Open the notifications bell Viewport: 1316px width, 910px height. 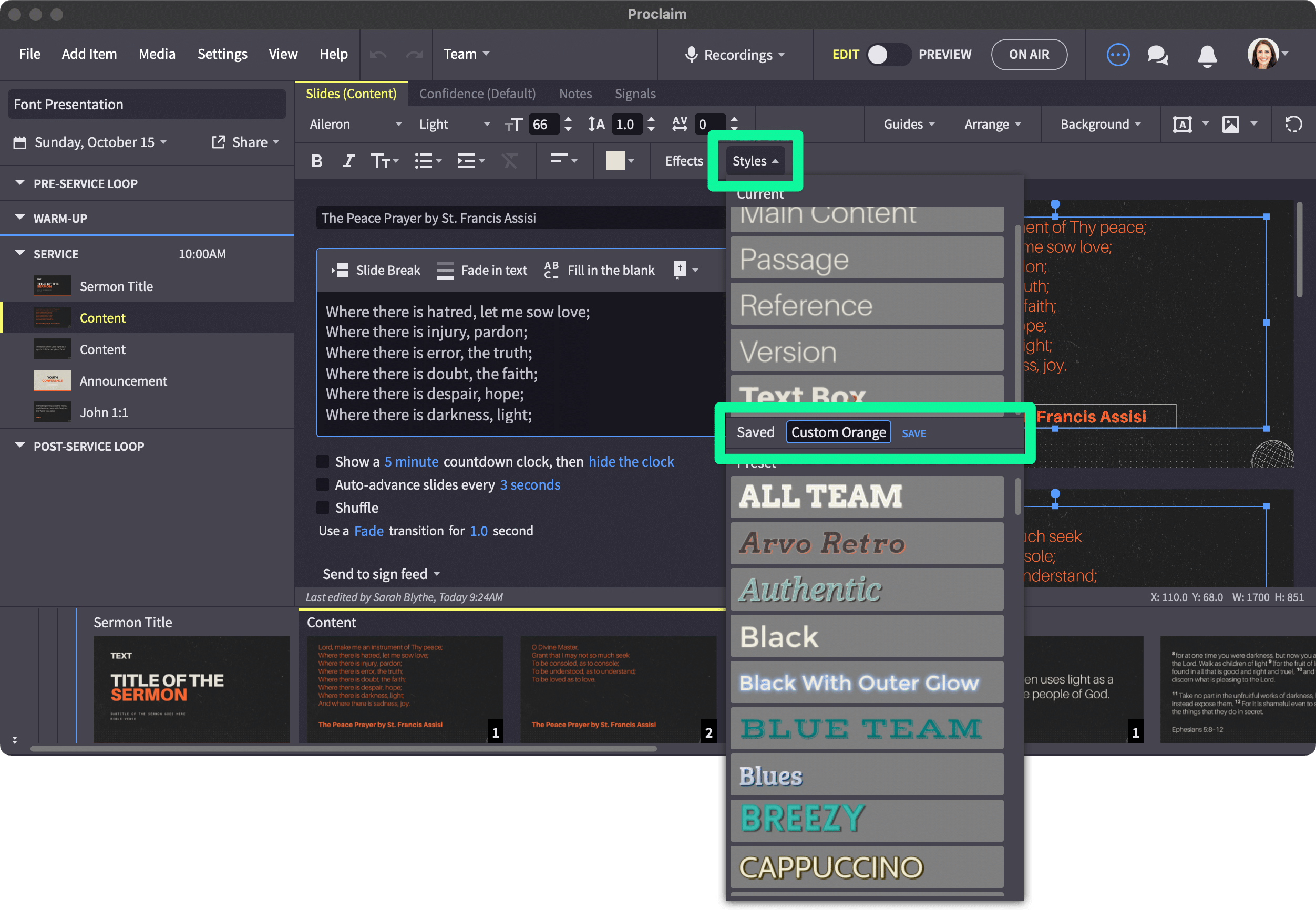[x=1207, y=55]
